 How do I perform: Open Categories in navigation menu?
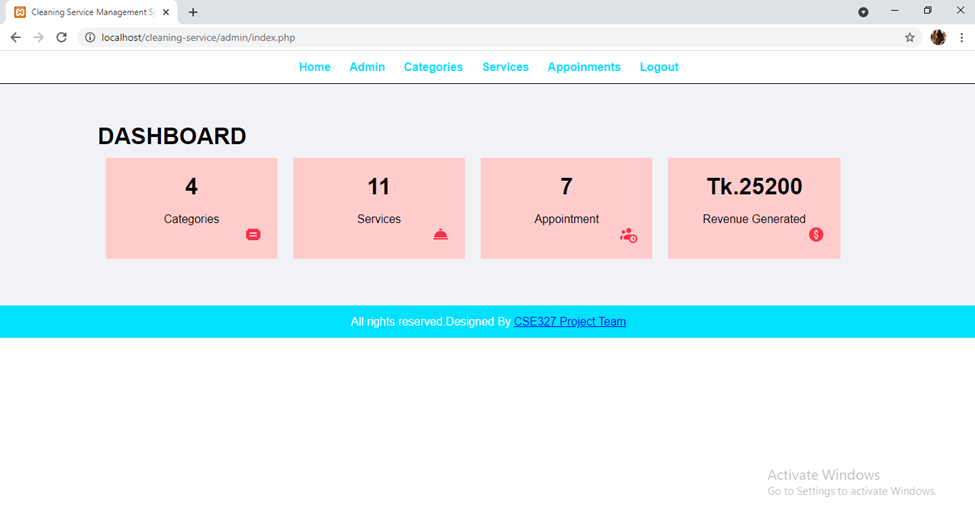pos(433,67)
